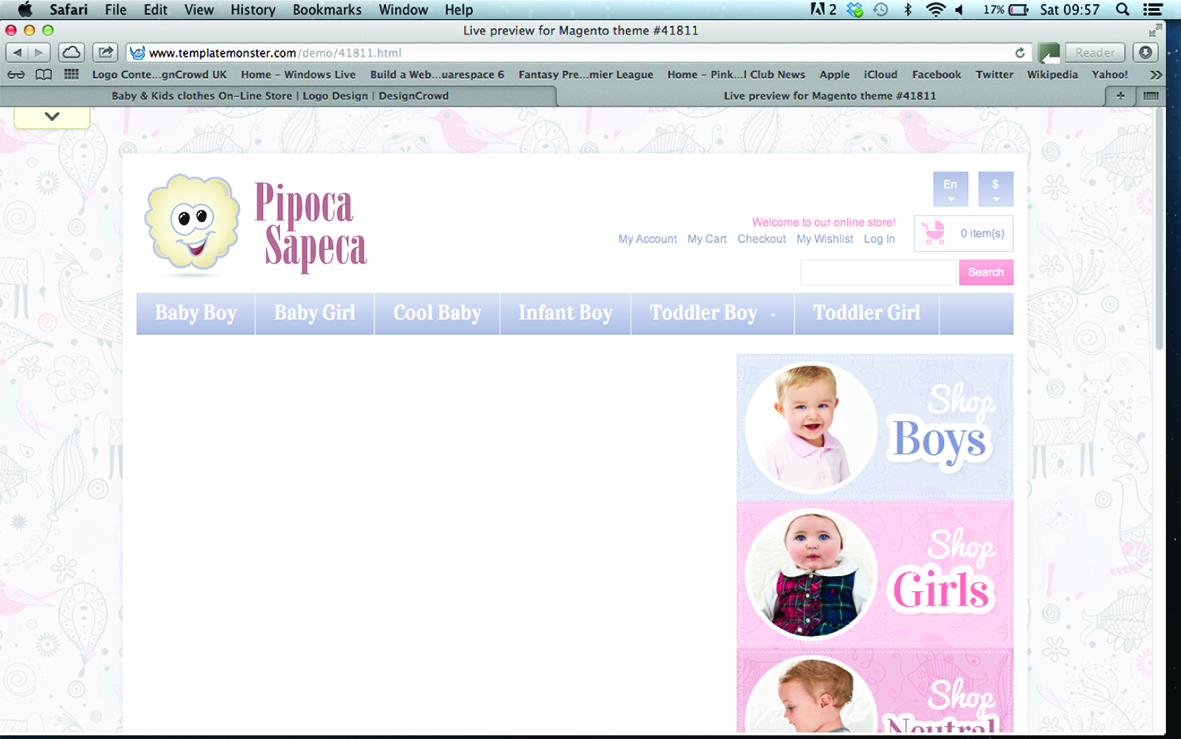Open Spotlight search magnifier
The width and height of the screenshot is (1181, 739).
click(x=1122, y=10)
